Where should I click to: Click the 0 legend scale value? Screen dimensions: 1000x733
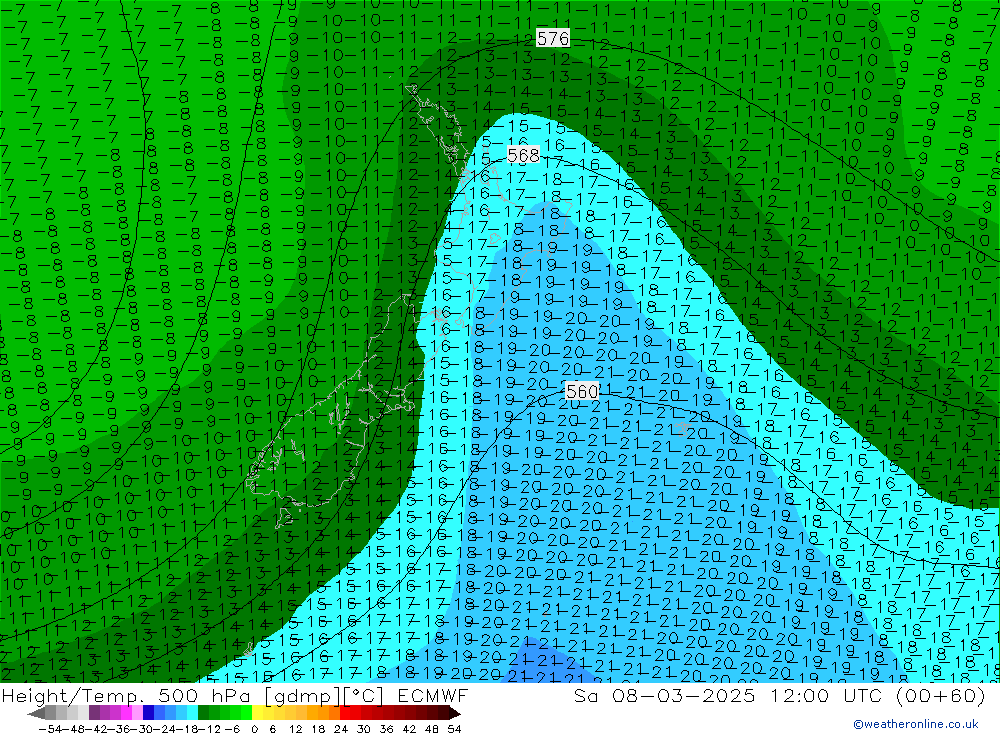[255, 728]
